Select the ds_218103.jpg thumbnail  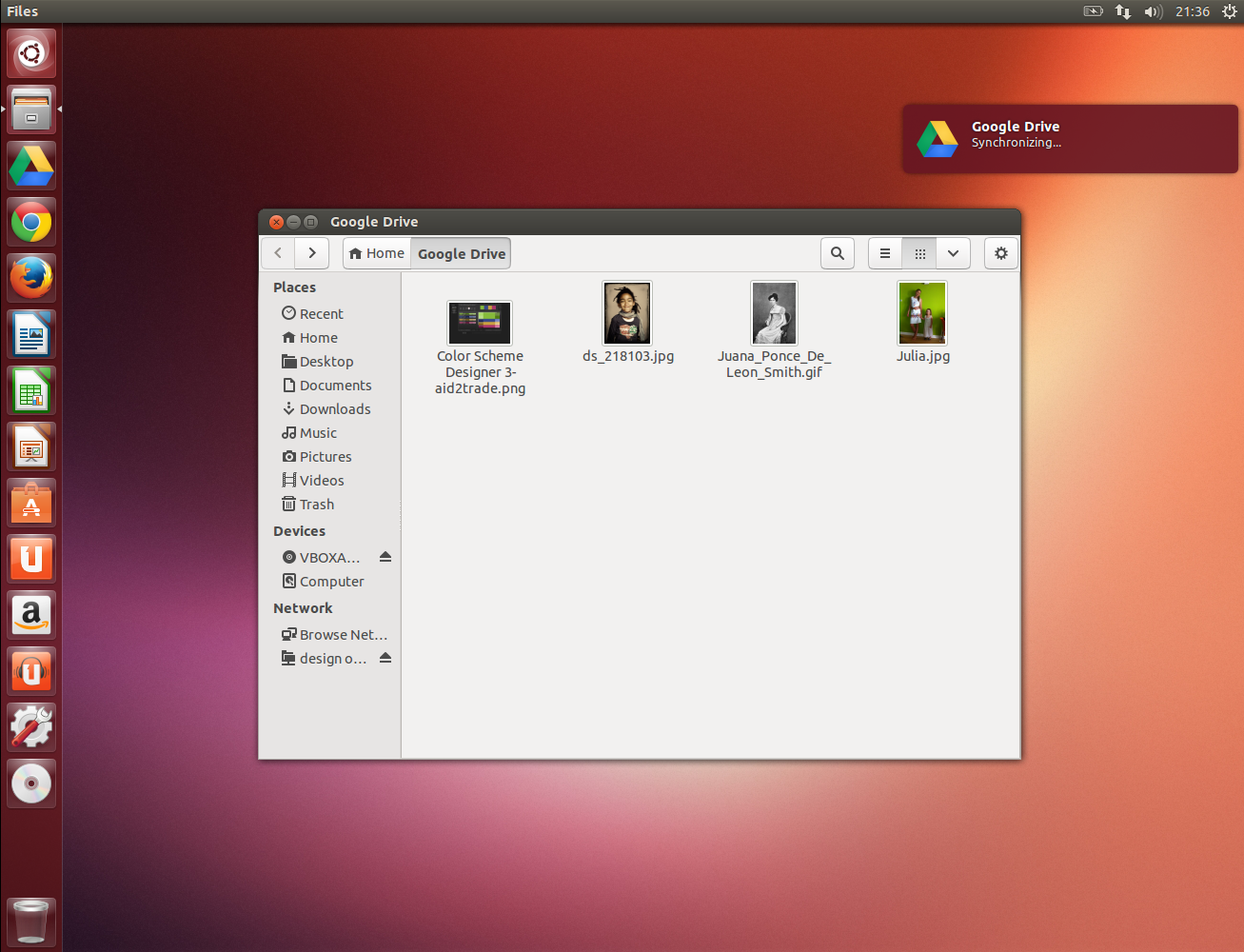(x=627, y=313)
